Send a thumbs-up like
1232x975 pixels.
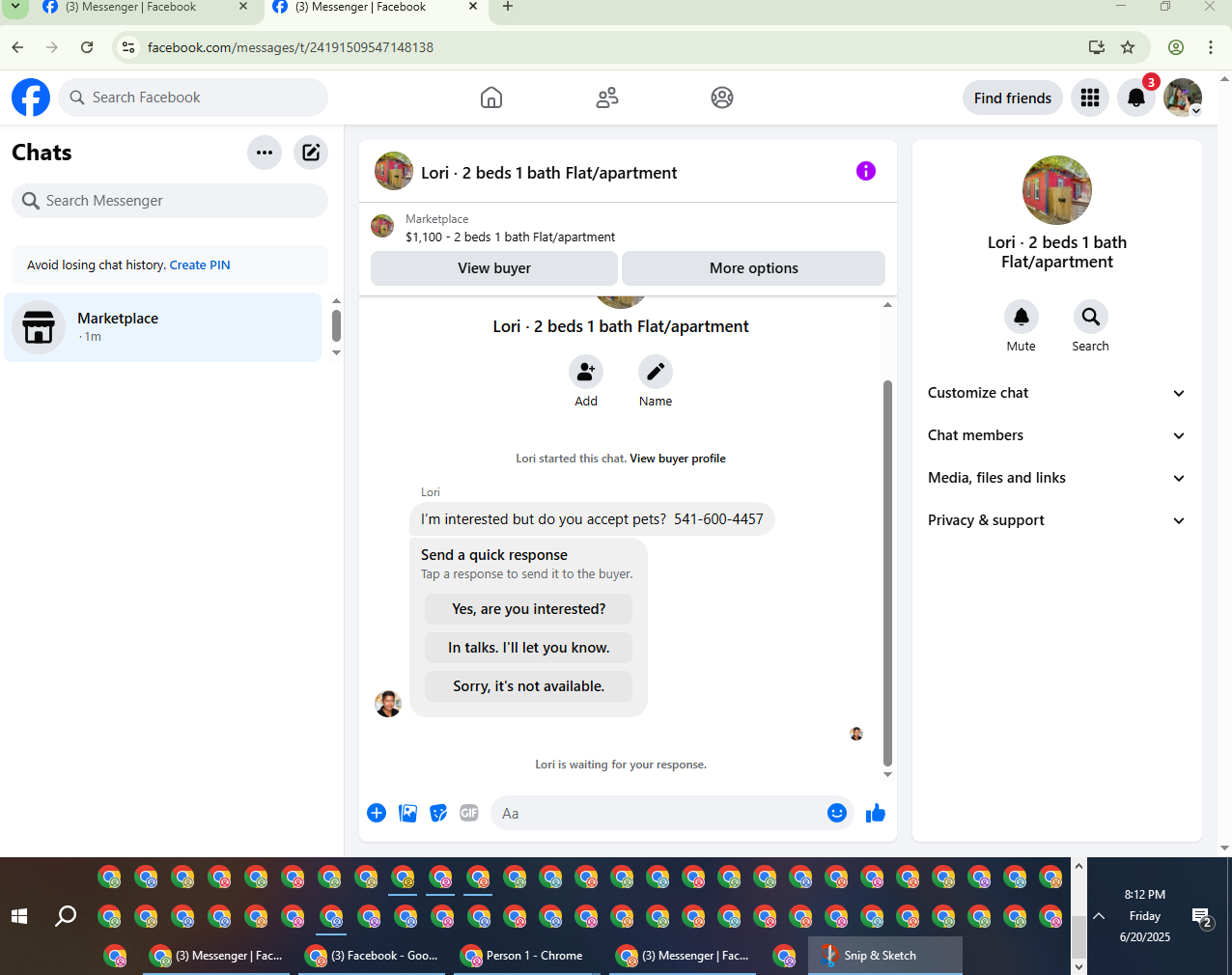pyautogui.click(x=876, y=813)
